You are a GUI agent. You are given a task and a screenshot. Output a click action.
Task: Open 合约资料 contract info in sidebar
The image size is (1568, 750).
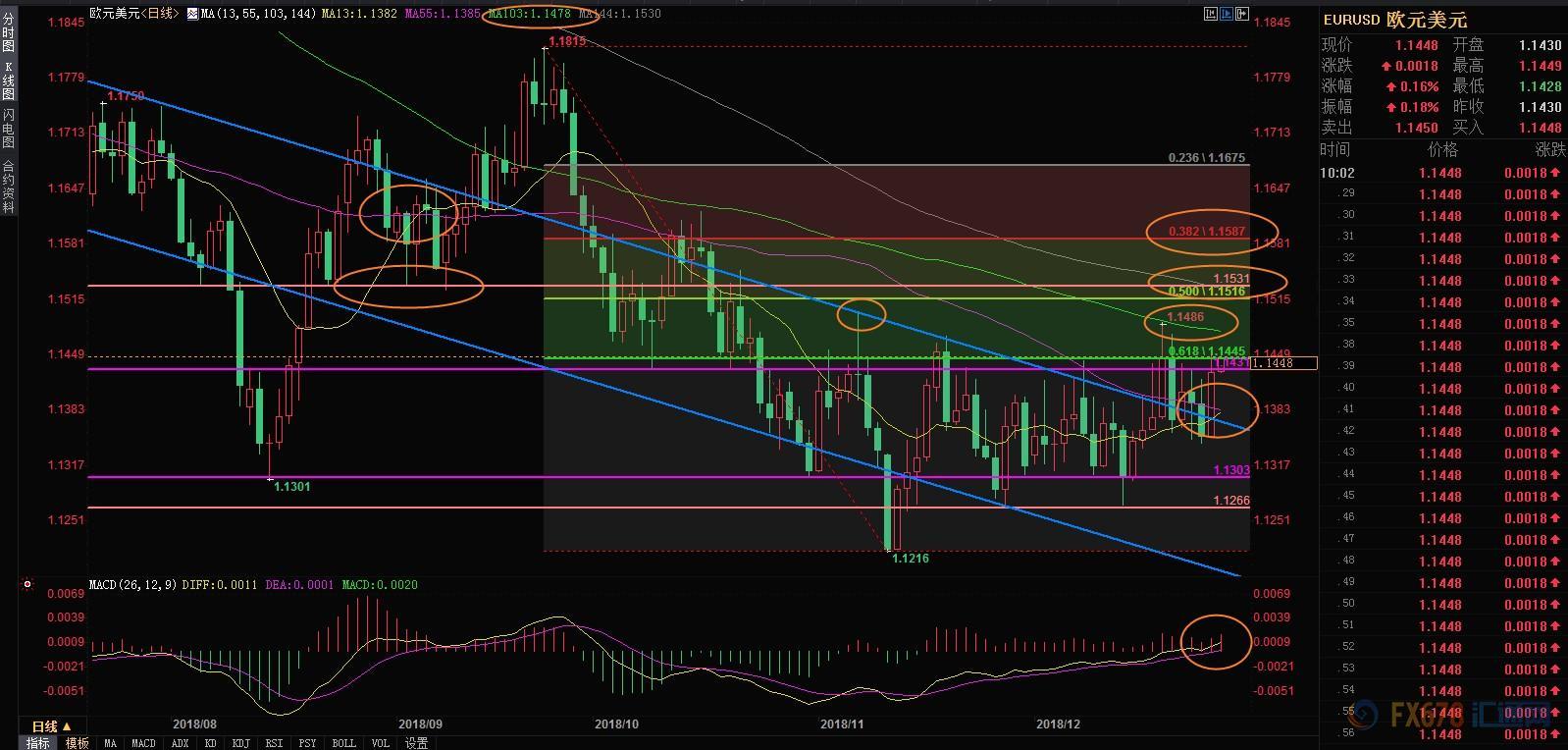click(8, 187)
